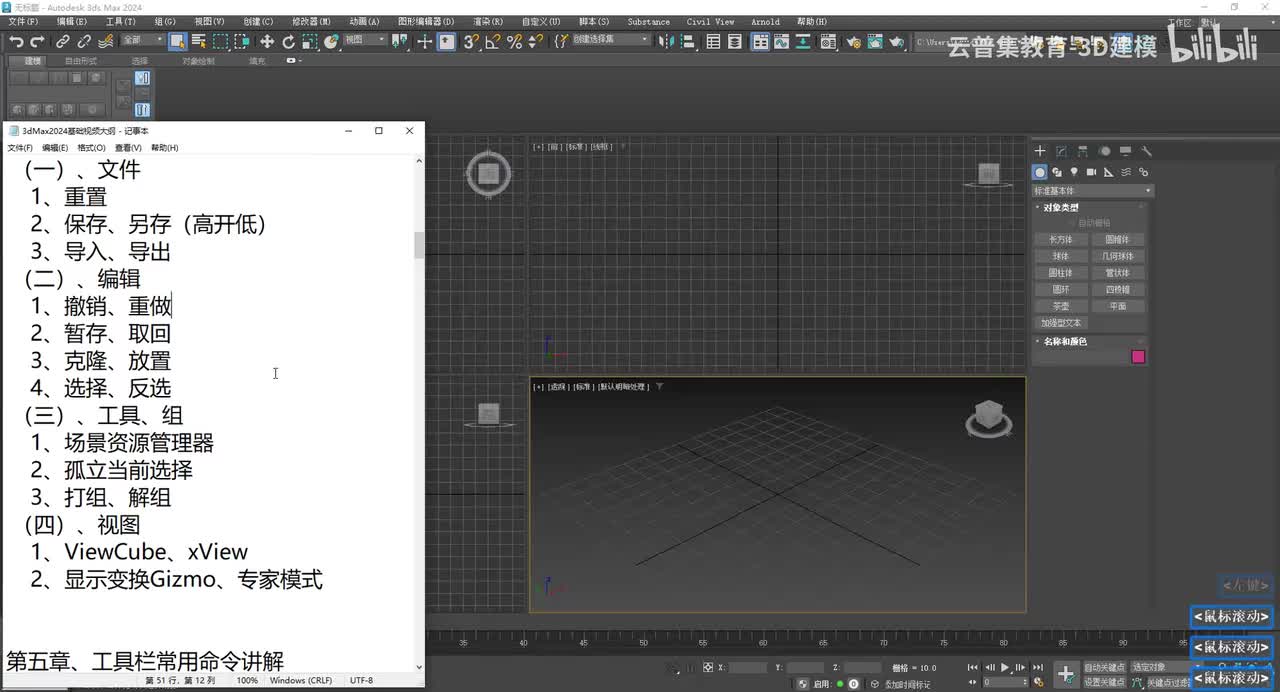Choose the Rectangular Selection Region tool
The image size is (1280, 692).
point(220,41)
